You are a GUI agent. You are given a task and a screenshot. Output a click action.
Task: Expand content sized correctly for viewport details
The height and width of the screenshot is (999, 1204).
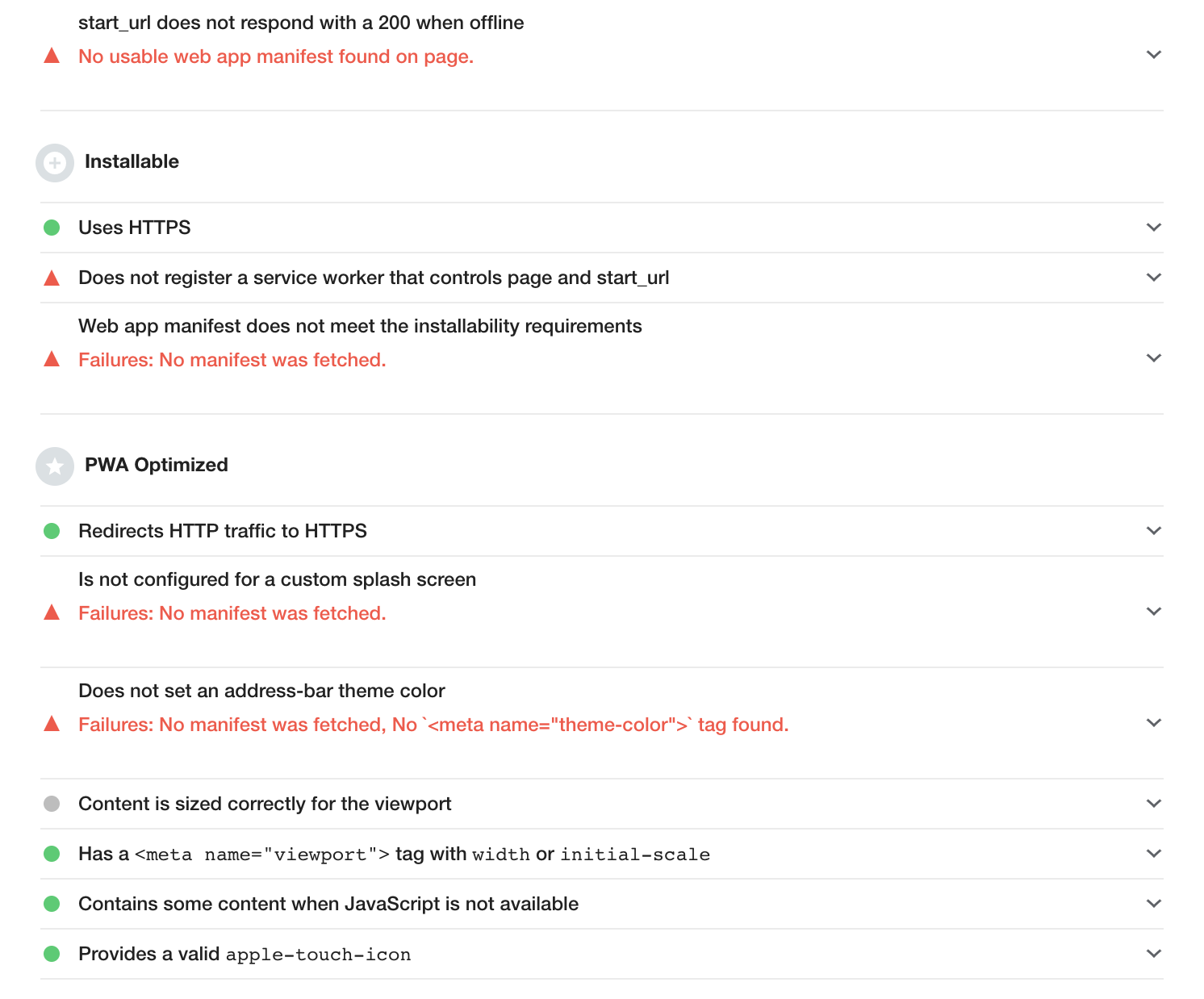click(x=1153, y=804)
